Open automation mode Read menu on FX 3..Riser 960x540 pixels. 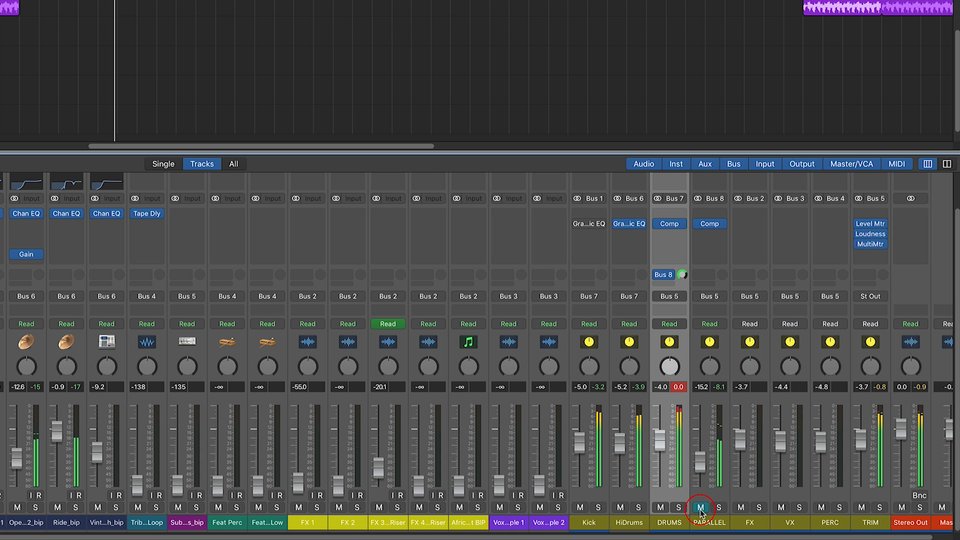coord(388,324)
